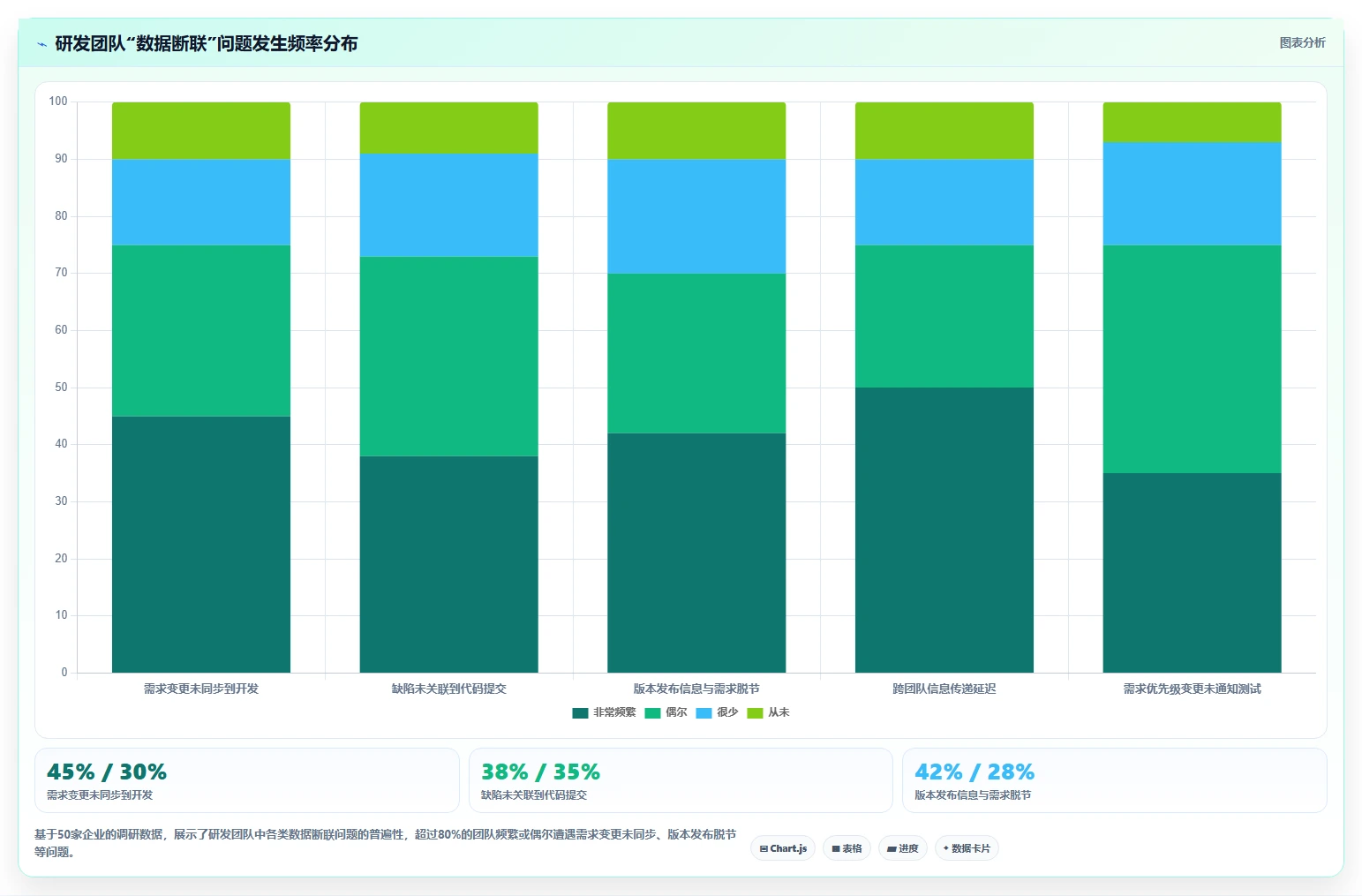Screen dimensions: 1362x896
Task: Click the x-axis label 缺陷未关联到代码提交
Action: click(448, 689)
